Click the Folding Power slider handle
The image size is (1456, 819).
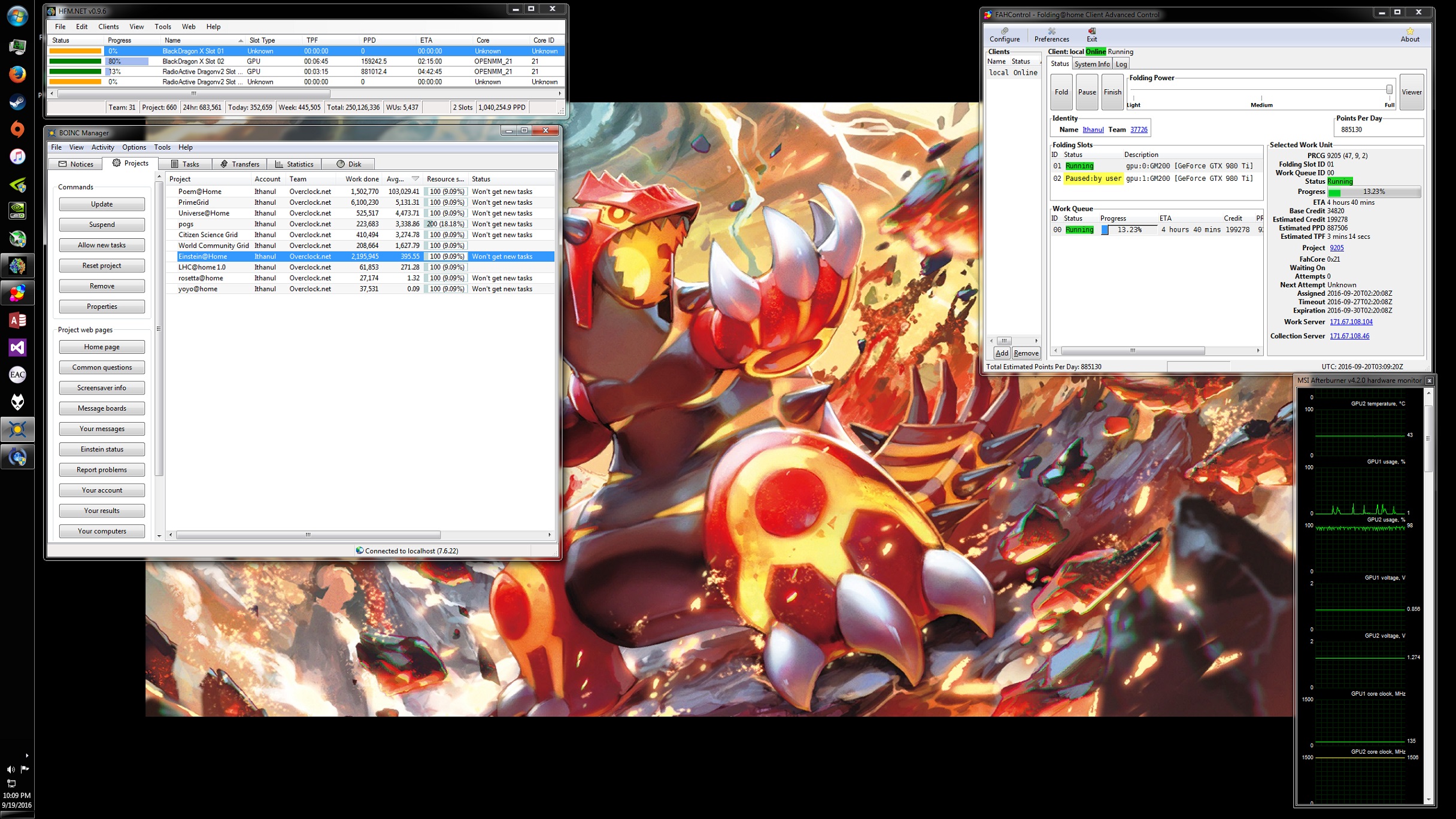(x=1389, y=90)
